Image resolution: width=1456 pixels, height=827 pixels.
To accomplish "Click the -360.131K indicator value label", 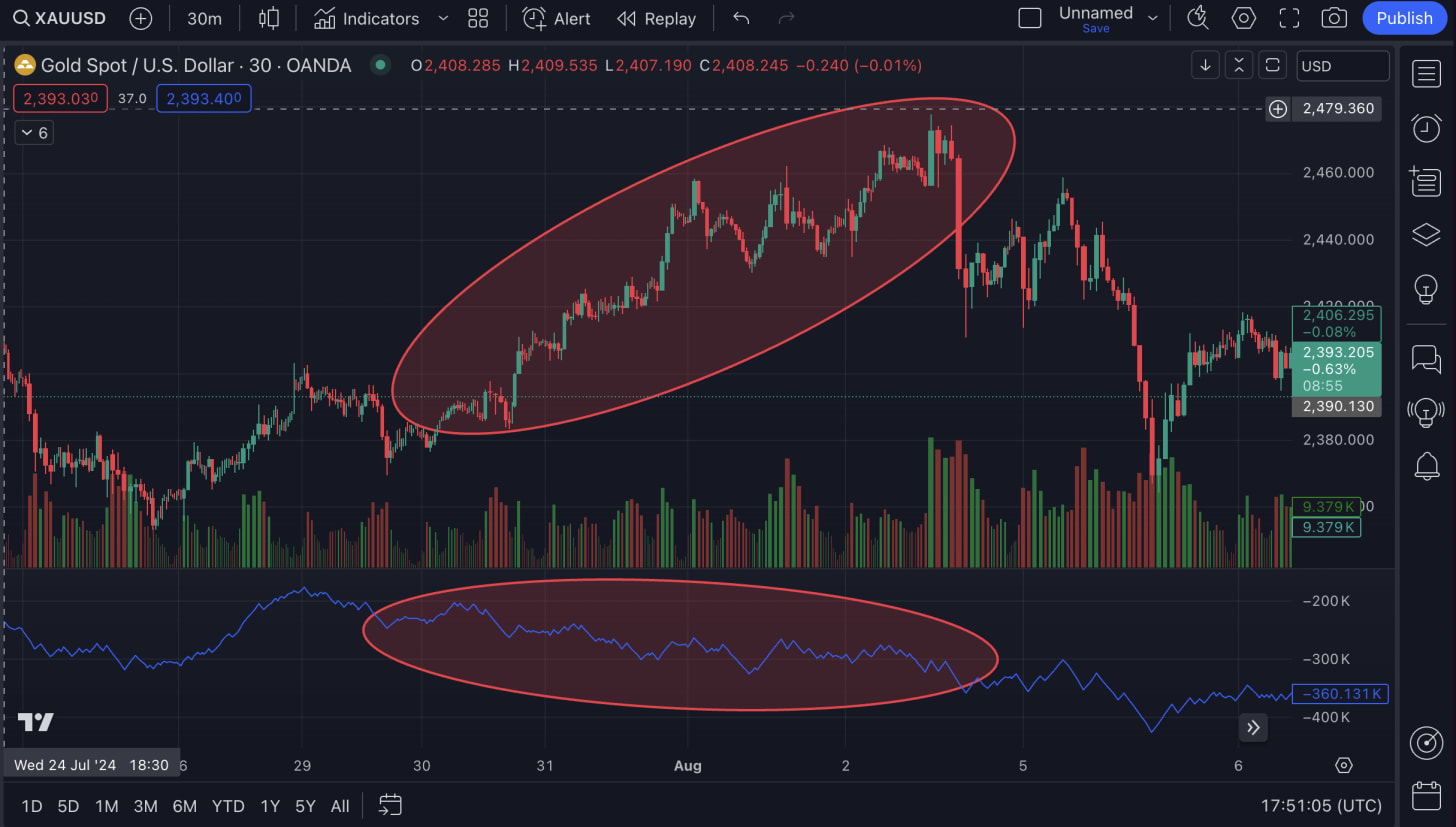I will (1340, 693).
